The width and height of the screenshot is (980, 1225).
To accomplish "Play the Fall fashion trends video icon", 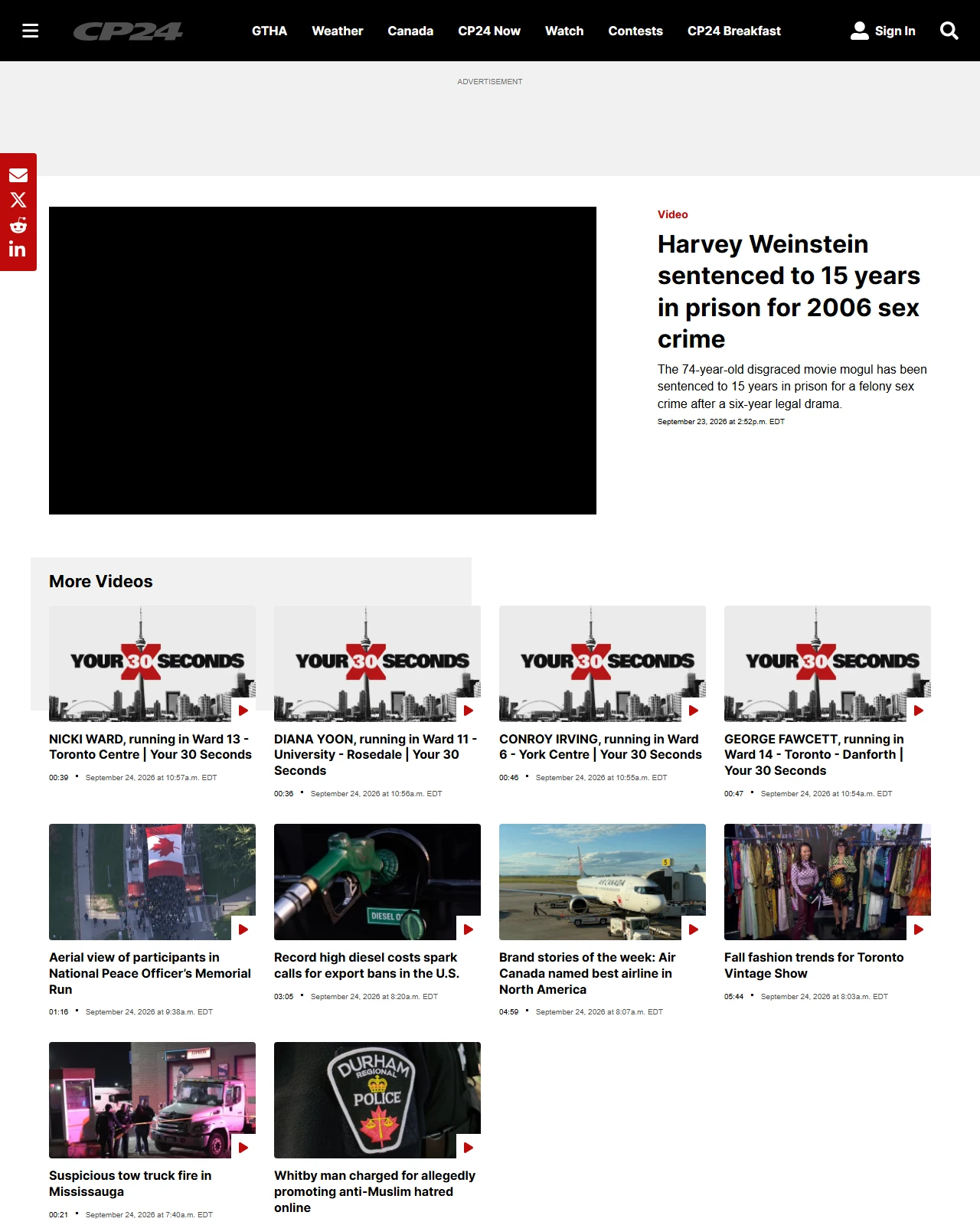I will [919, 929].
